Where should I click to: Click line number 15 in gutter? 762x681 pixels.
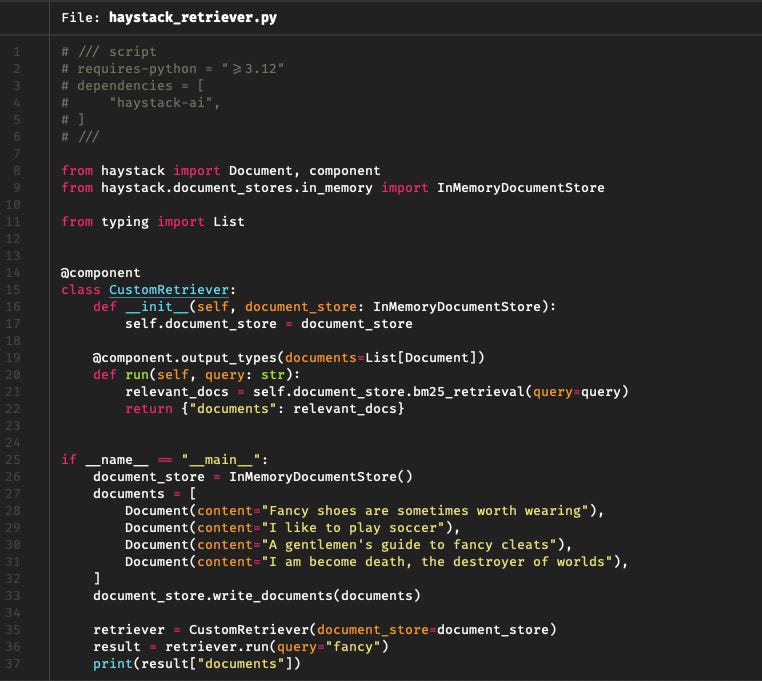[13, 290]
